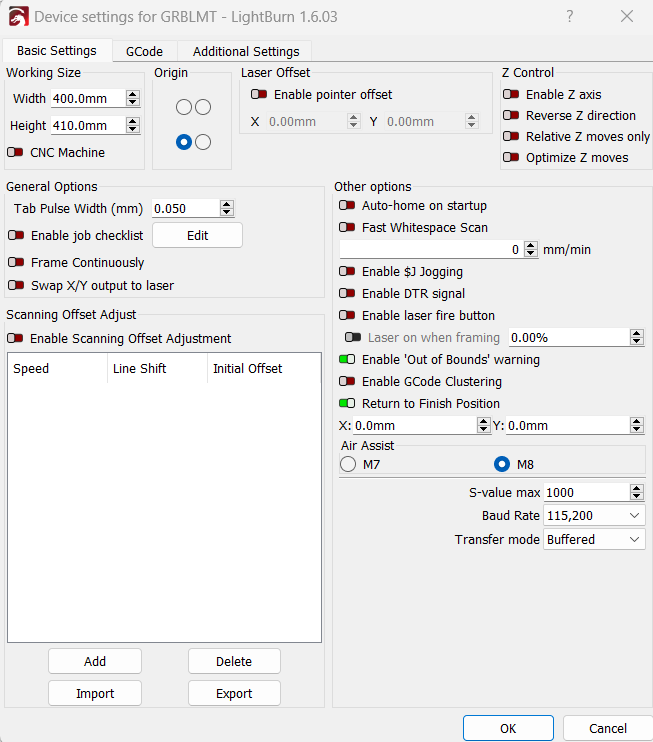Select top-left origin radio button
The width and height of the screenshot is (653, 742).
tap(184, 107)
